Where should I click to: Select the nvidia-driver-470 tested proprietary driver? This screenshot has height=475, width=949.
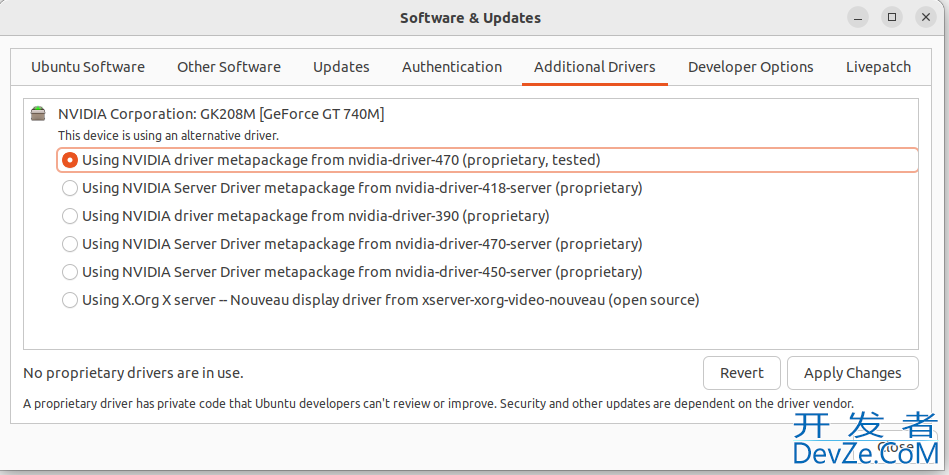(70, 160)
